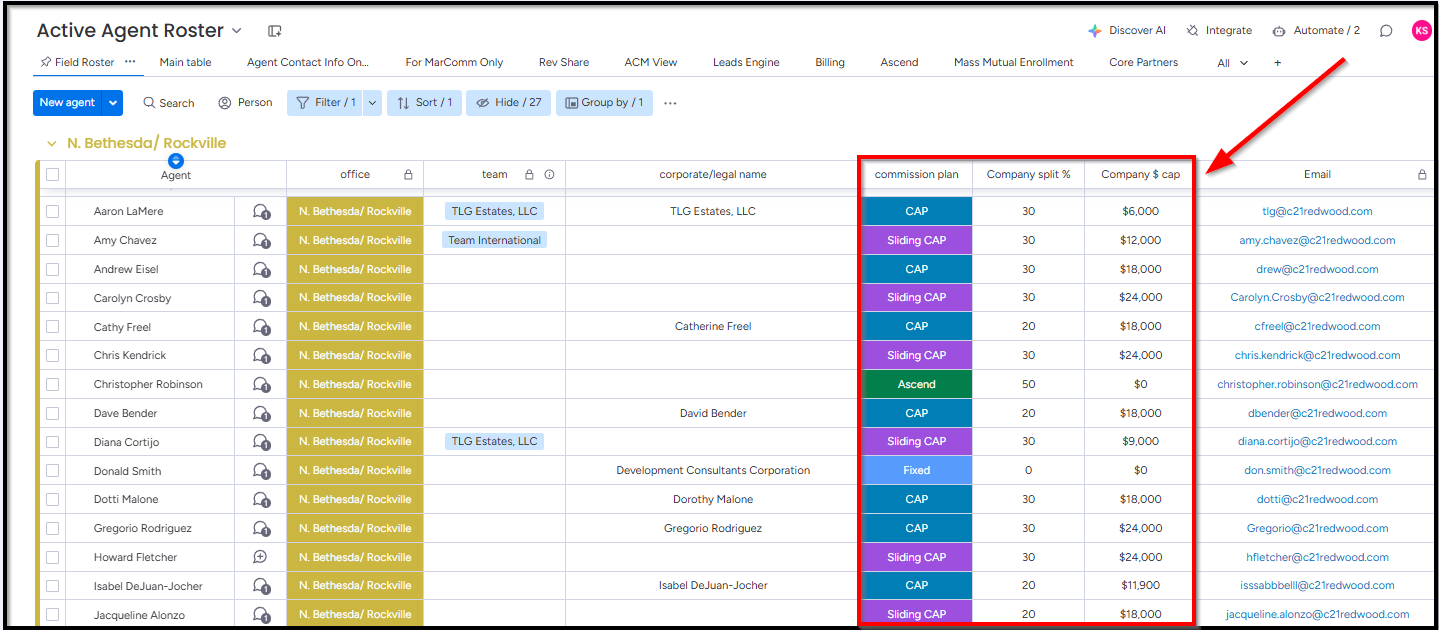Open Aaron LaMere CAP plan dropdown
This screenshot has width=1439, height=630.
[916, 211]
